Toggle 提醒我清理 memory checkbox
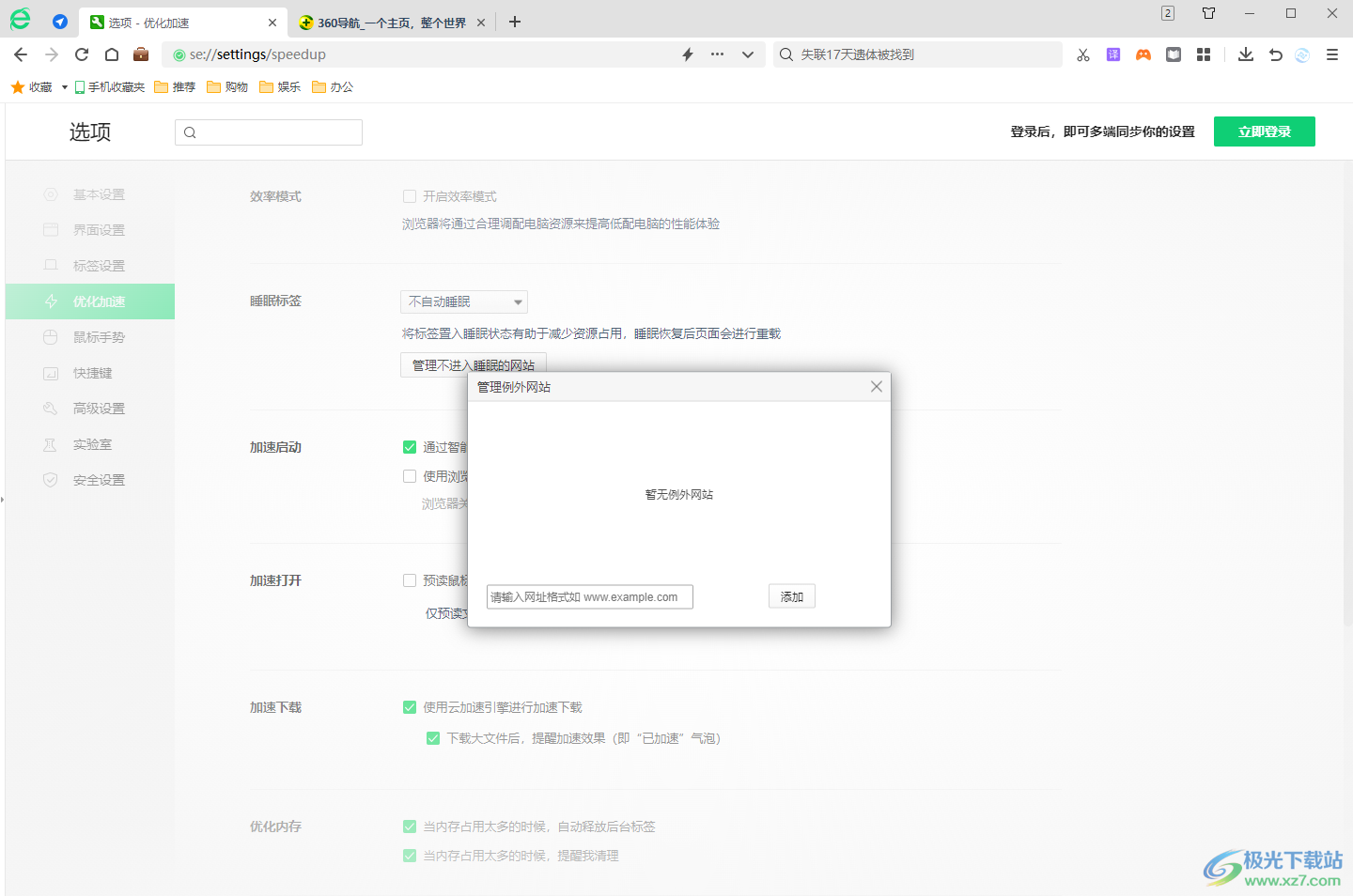The height and width of the screenshot is (896, 1353). 410,856
